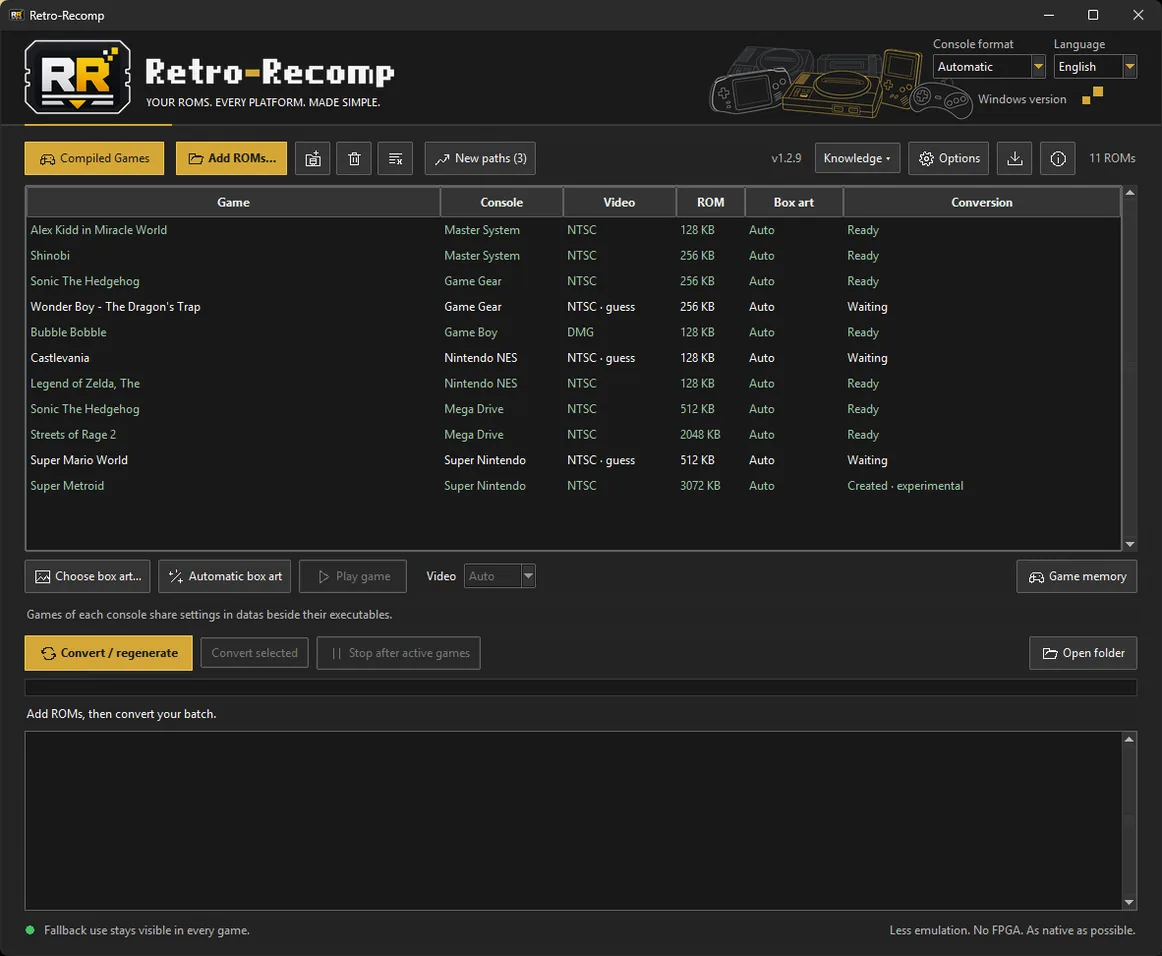This screenshot has height=956, width=1162.
Task: Click the game list scroll-up arrow
Action: [1130, 193]
